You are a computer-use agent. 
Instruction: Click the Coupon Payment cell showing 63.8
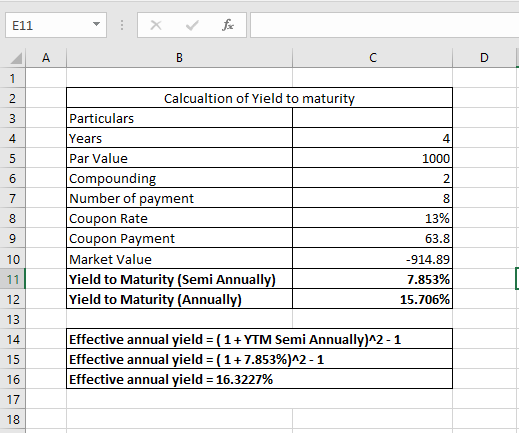point(372,238)
